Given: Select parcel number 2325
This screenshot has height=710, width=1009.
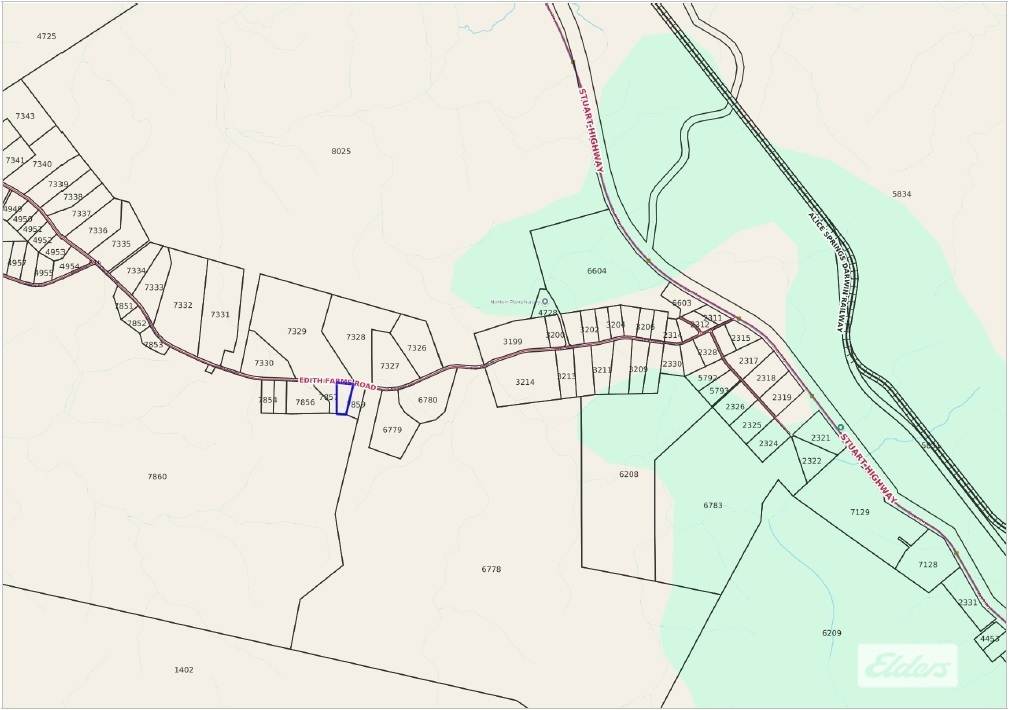Looking at the screenshot, I should click(752, 425).
